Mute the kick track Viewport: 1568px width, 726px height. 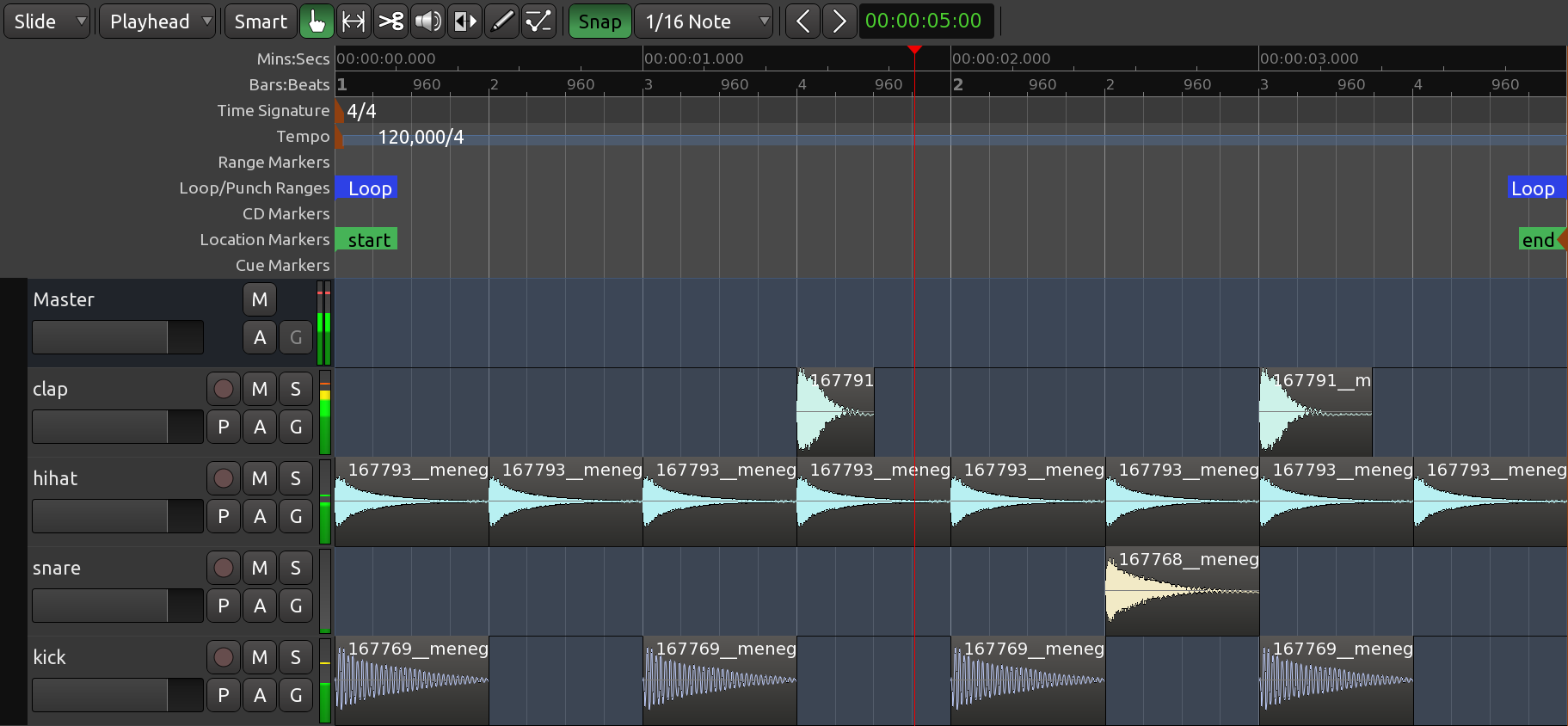tap(260, 657)
